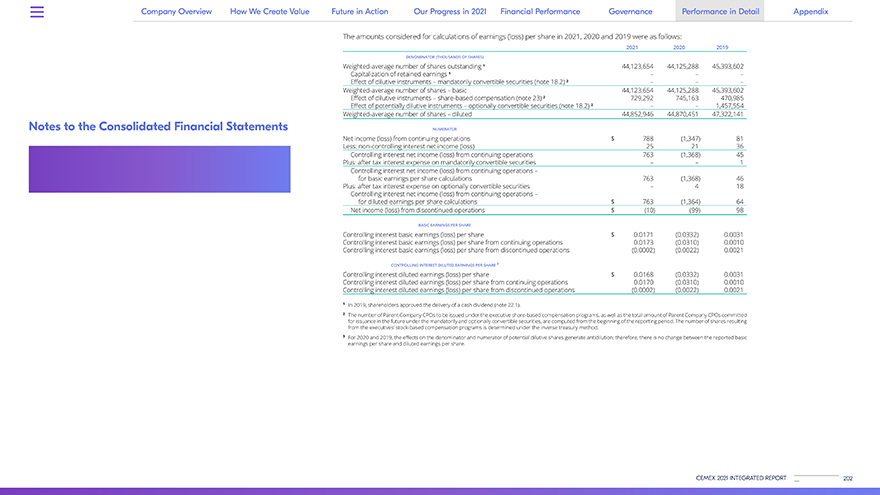Select the Performance in Detail tab
Viewport: 880px width, 495px height.
[x=720, y=11]
